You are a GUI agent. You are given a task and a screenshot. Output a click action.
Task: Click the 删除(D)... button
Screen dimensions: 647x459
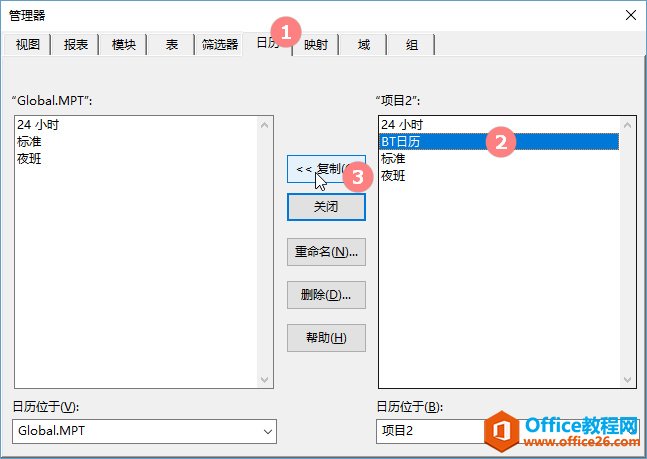326,295
